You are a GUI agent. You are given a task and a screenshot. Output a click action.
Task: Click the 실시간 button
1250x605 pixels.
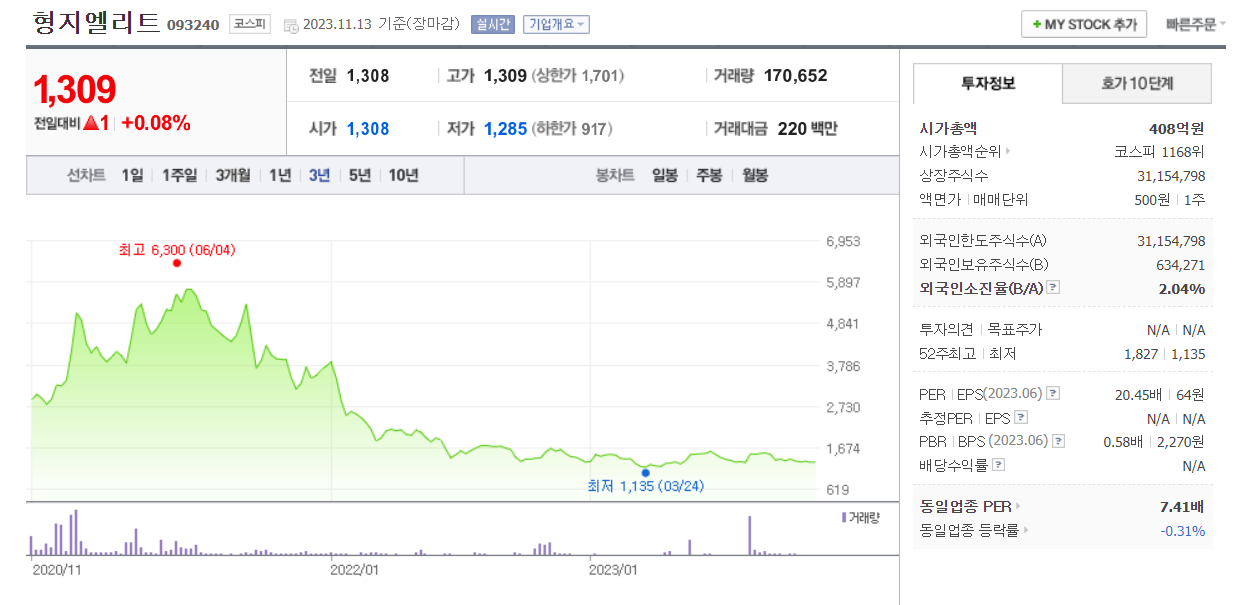coord(493,24)
